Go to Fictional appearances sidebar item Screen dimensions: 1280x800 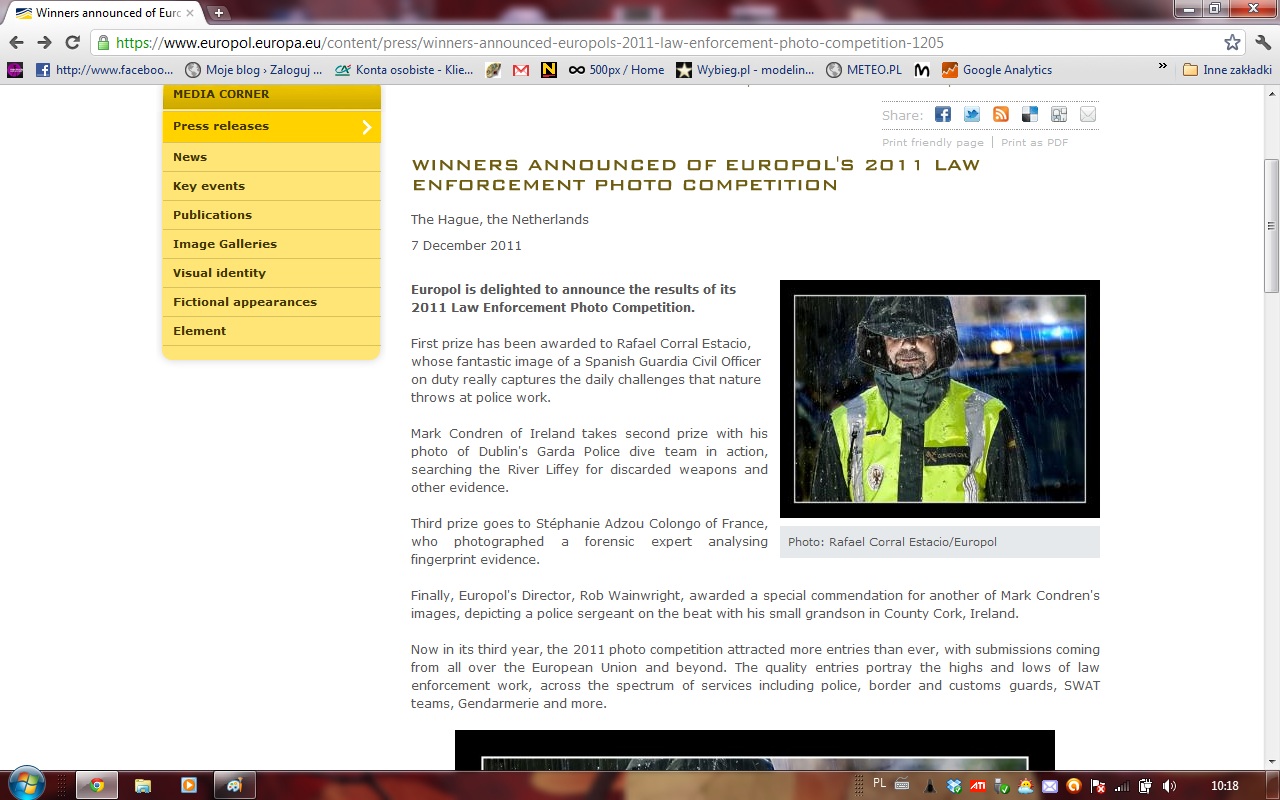pos(245,302)
